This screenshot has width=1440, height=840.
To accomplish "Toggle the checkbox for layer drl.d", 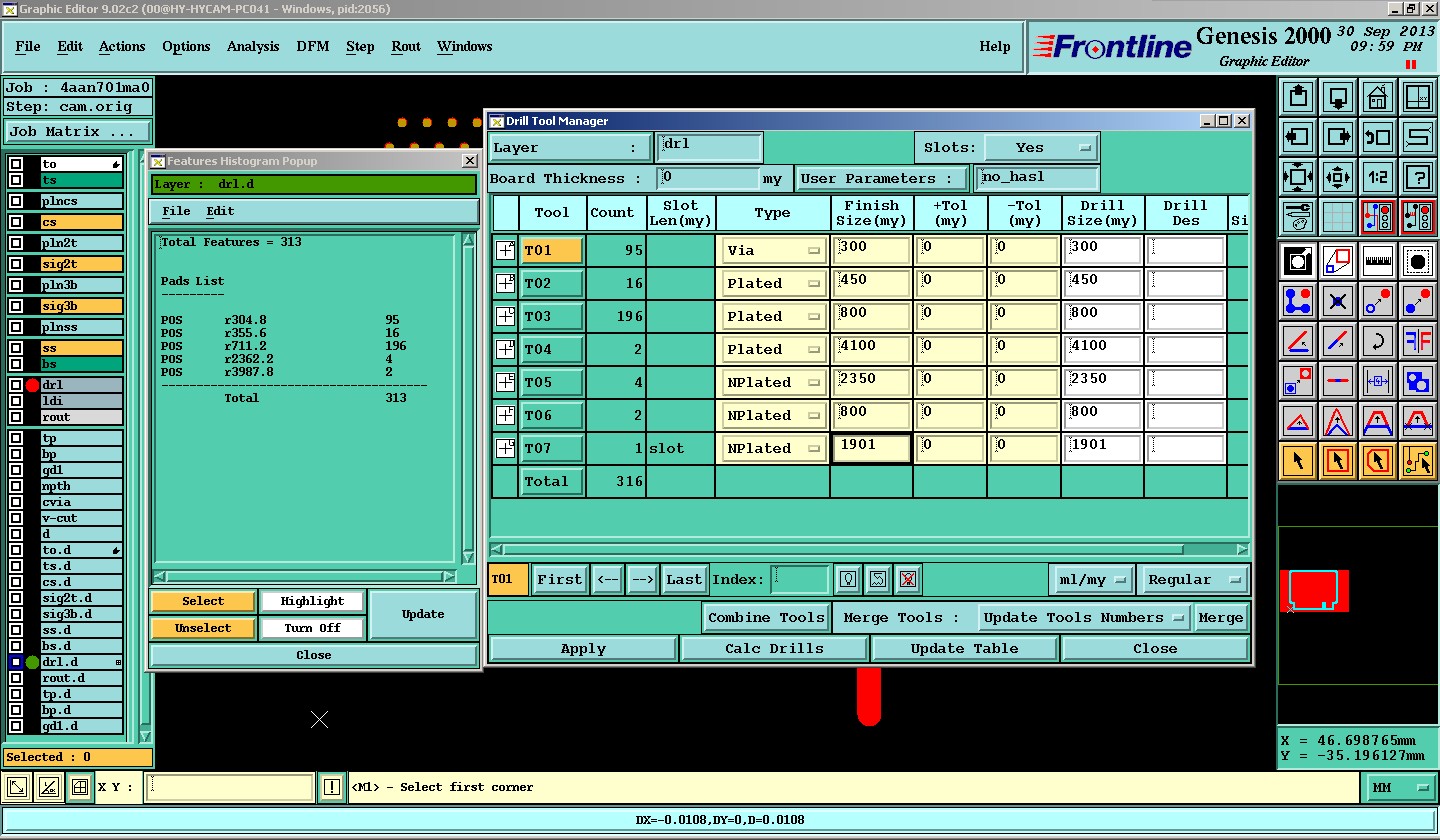I will [x=16, y=662].
